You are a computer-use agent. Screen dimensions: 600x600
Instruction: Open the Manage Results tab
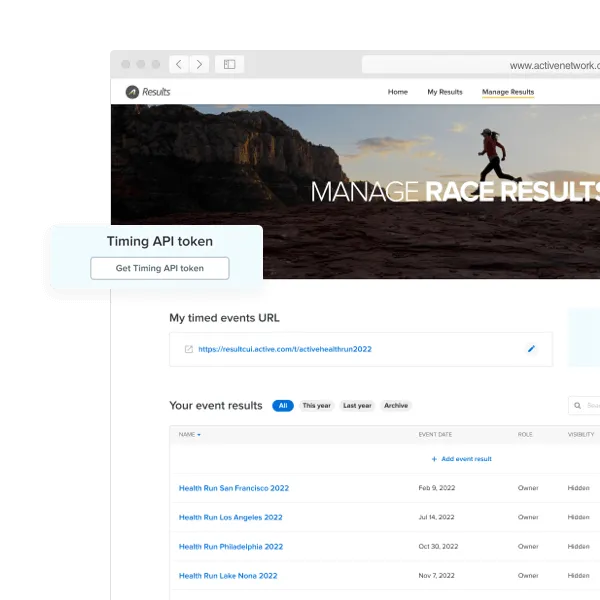(x=508, y=92)
